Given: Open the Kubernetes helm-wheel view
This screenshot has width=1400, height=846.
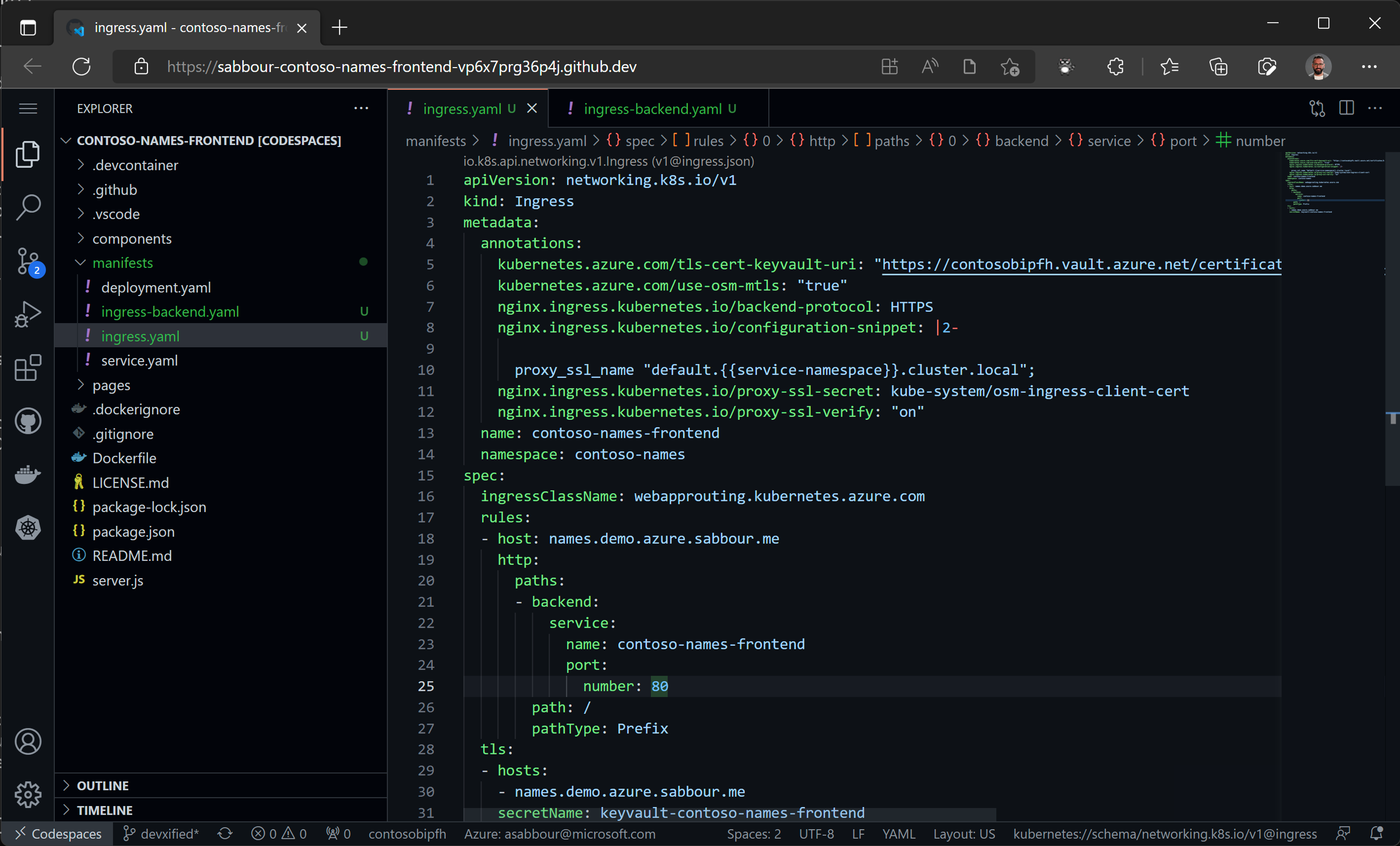Looking at the screenshot, I should tap(28, 528).
